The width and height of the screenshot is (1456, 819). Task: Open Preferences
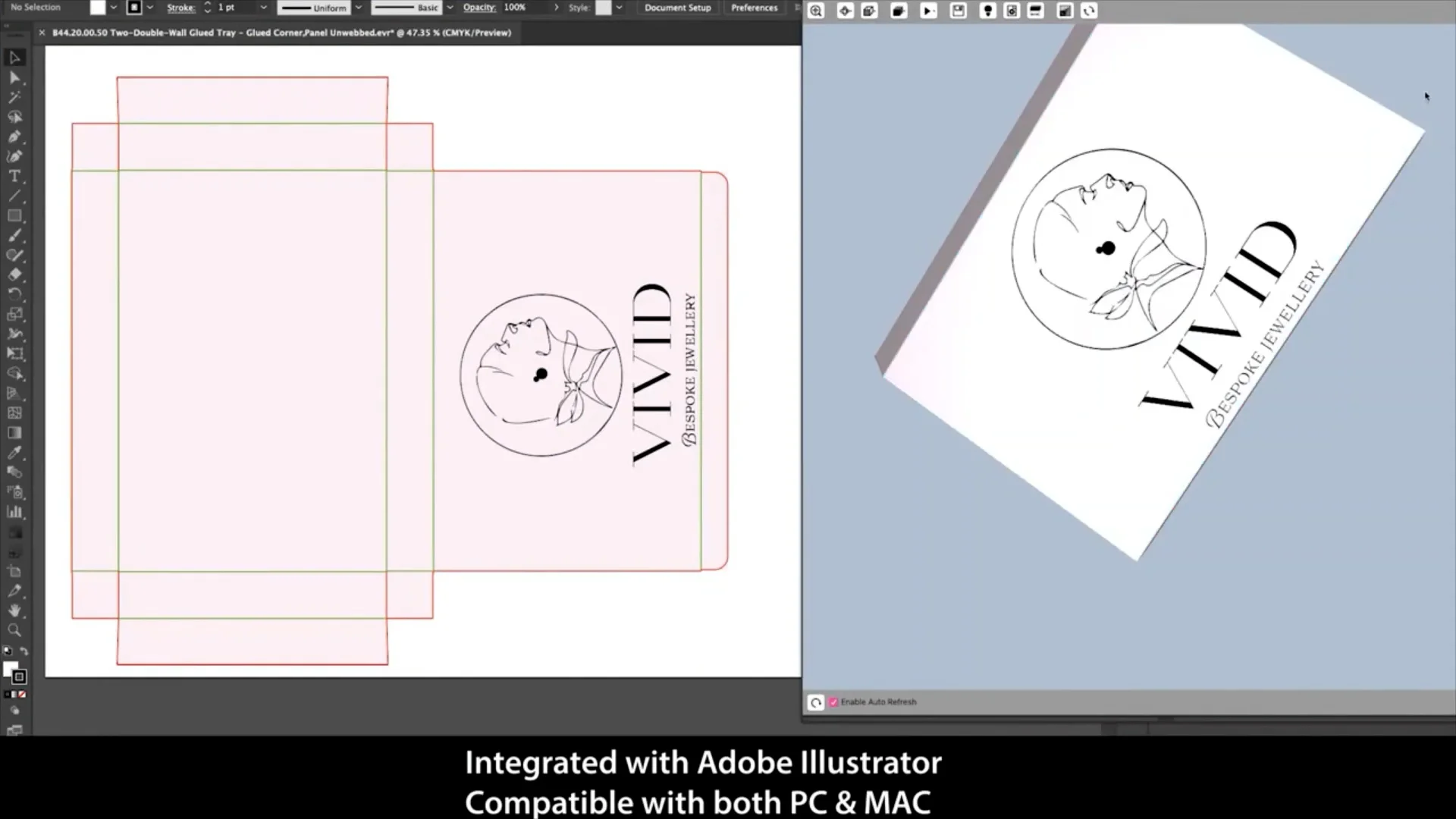click(x=754, y=8)
